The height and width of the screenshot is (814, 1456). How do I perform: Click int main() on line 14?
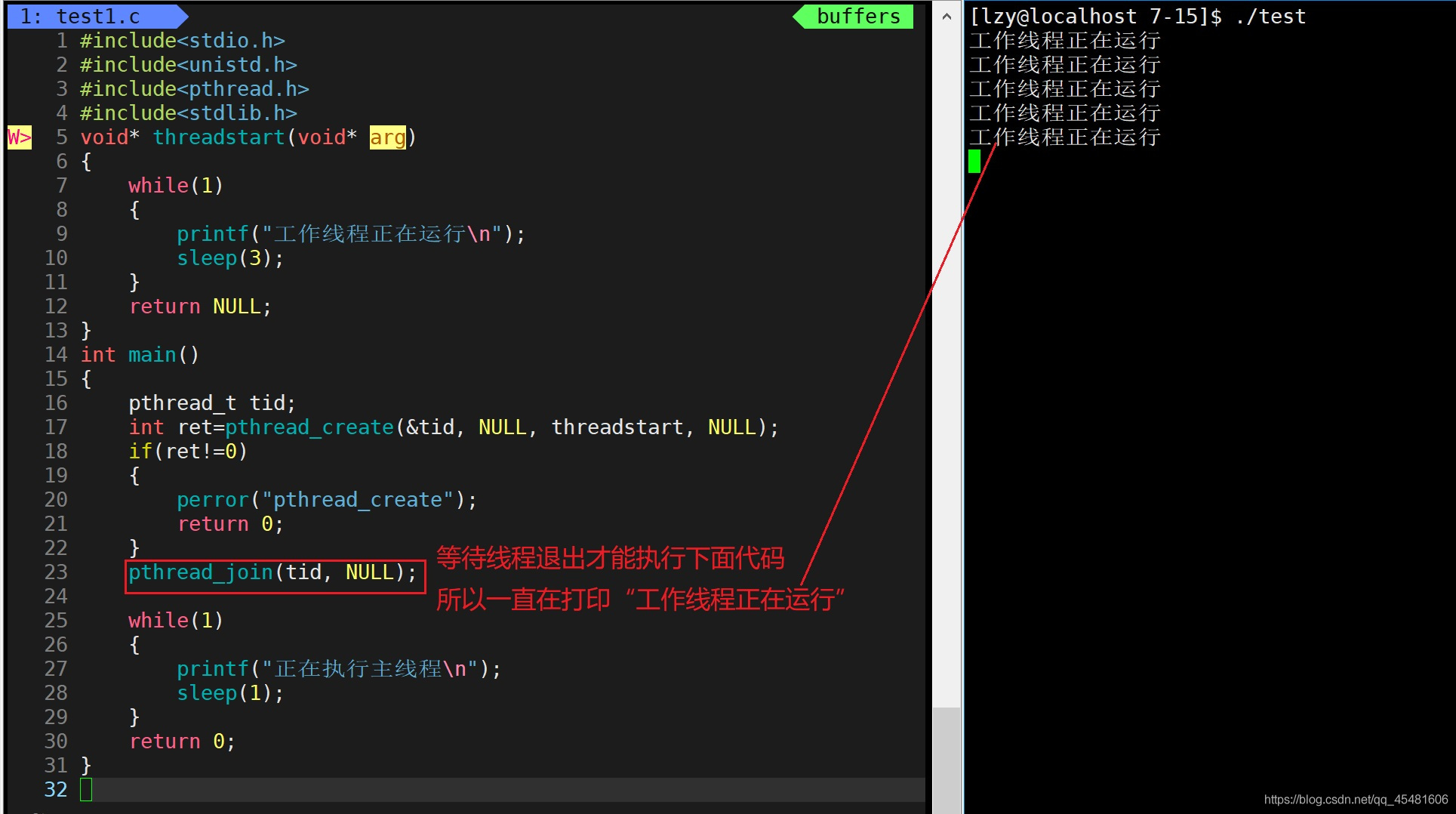click(140, 355)
